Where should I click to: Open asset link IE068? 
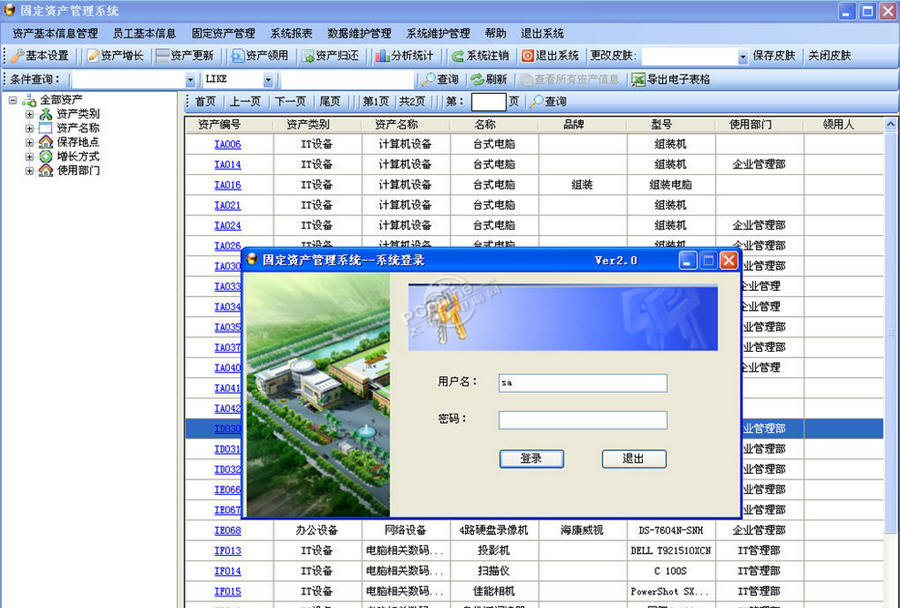pos(228,530)
